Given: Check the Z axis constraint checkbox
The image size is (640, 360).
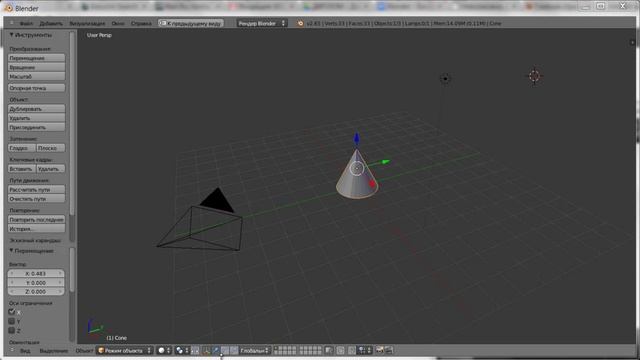Looking at the screenshot, I should coord(11,331).
